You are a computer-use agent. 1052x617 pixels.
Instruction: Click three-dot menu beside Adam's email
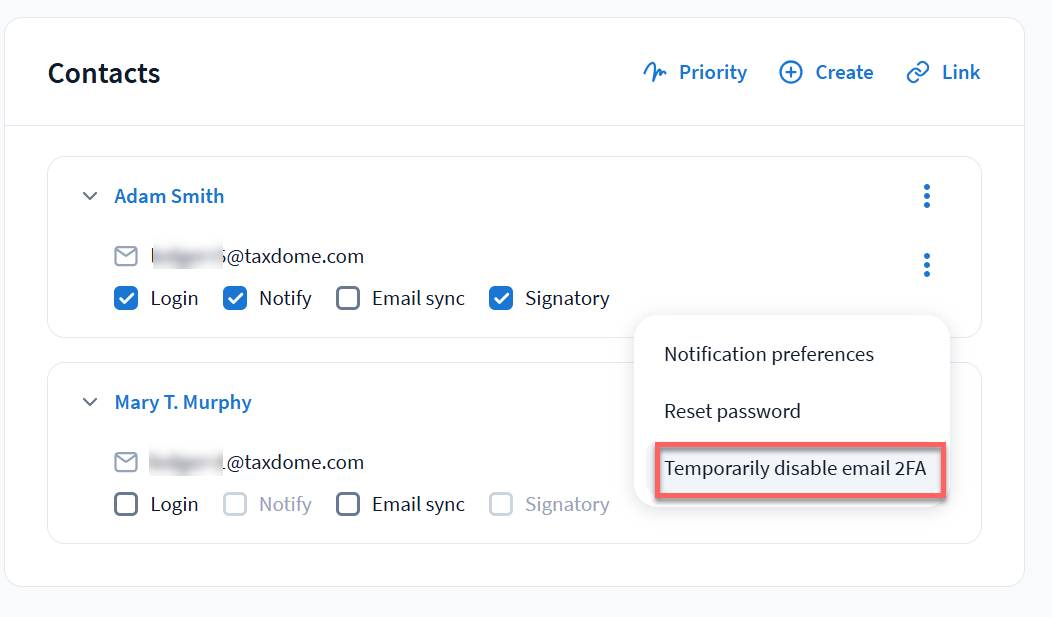pos(927,265)
